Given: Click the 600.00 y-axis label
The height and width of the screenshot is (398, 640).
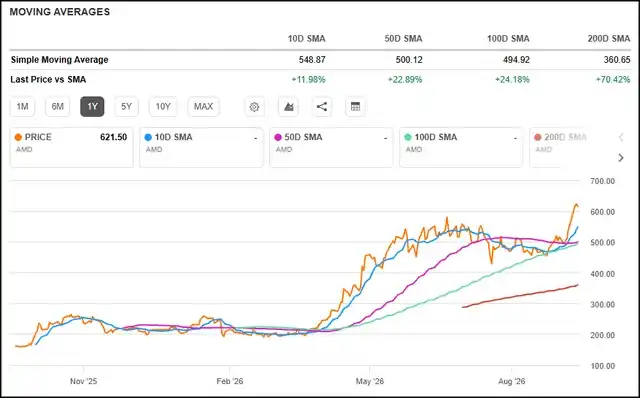Looking at the screenshot, I should 602,212.
